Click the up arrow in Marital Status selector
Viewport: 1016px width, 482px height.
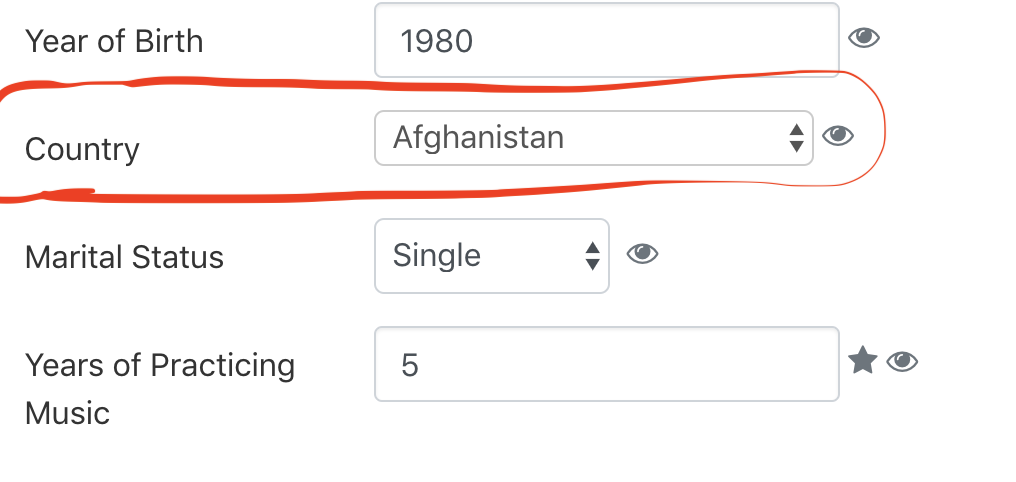pos(592,247)
